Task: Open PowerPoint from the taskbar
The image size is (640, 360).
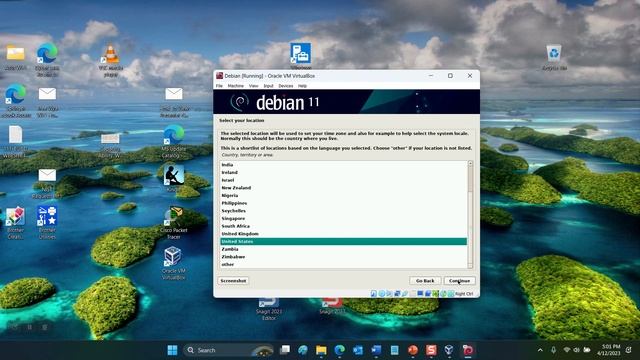Action: pyautogui.click(x=413, y=350)
